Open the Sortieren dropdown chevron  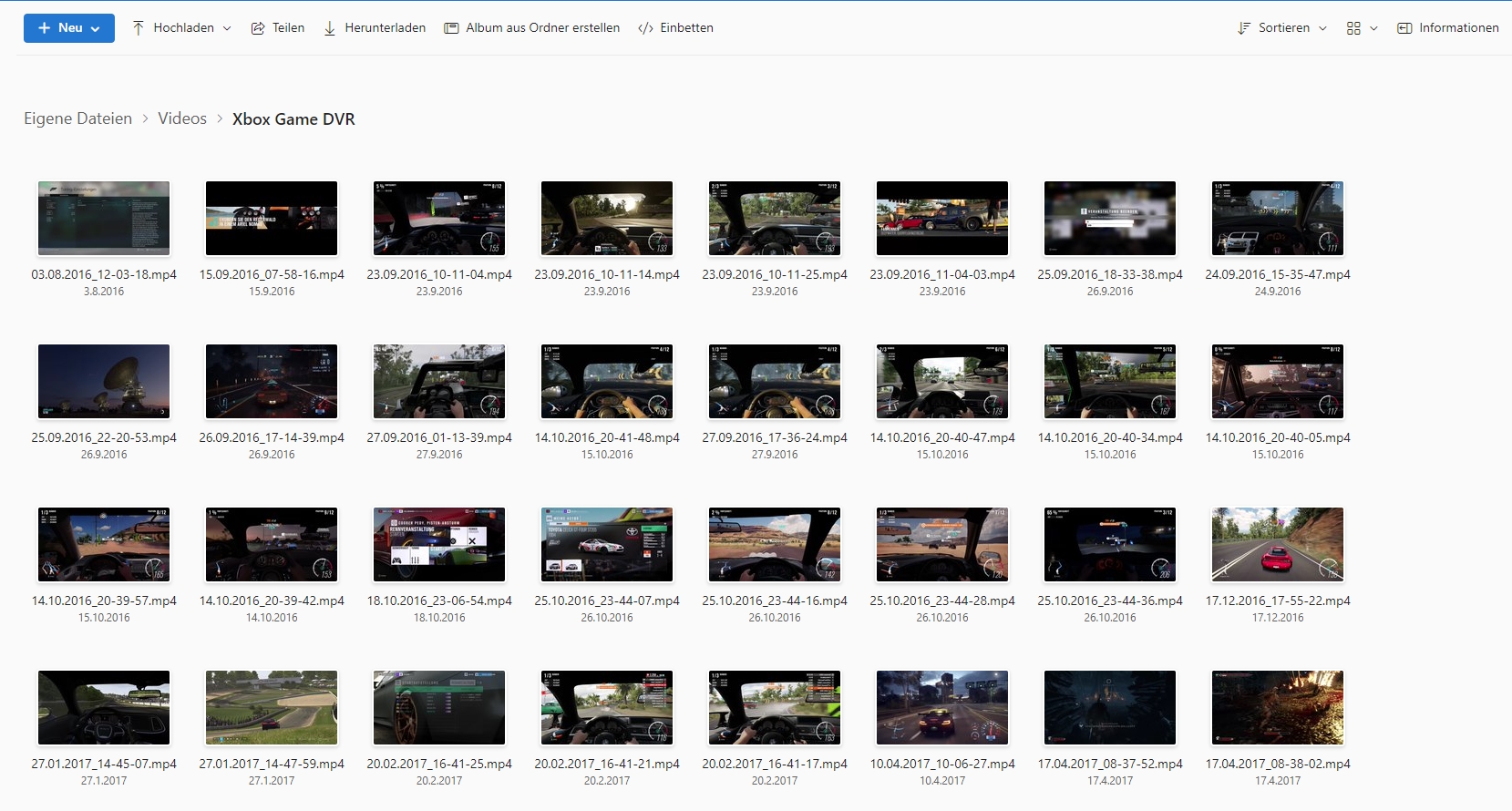pyautogui.click(x=1322, y=28)
